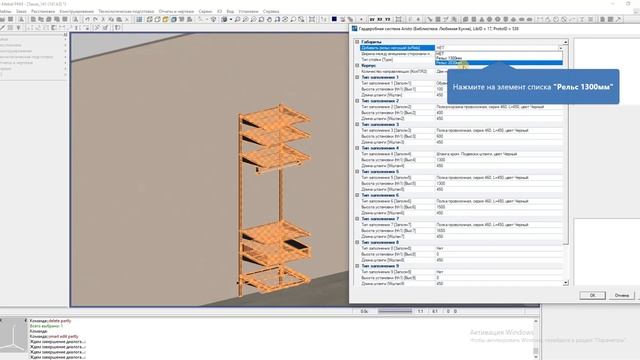Image resolution: width=640 pixels, height=360 pixels.
Task: Click the Тип заполнения 2 [Заполн2] value cell
Action: [x=499, y=107]
